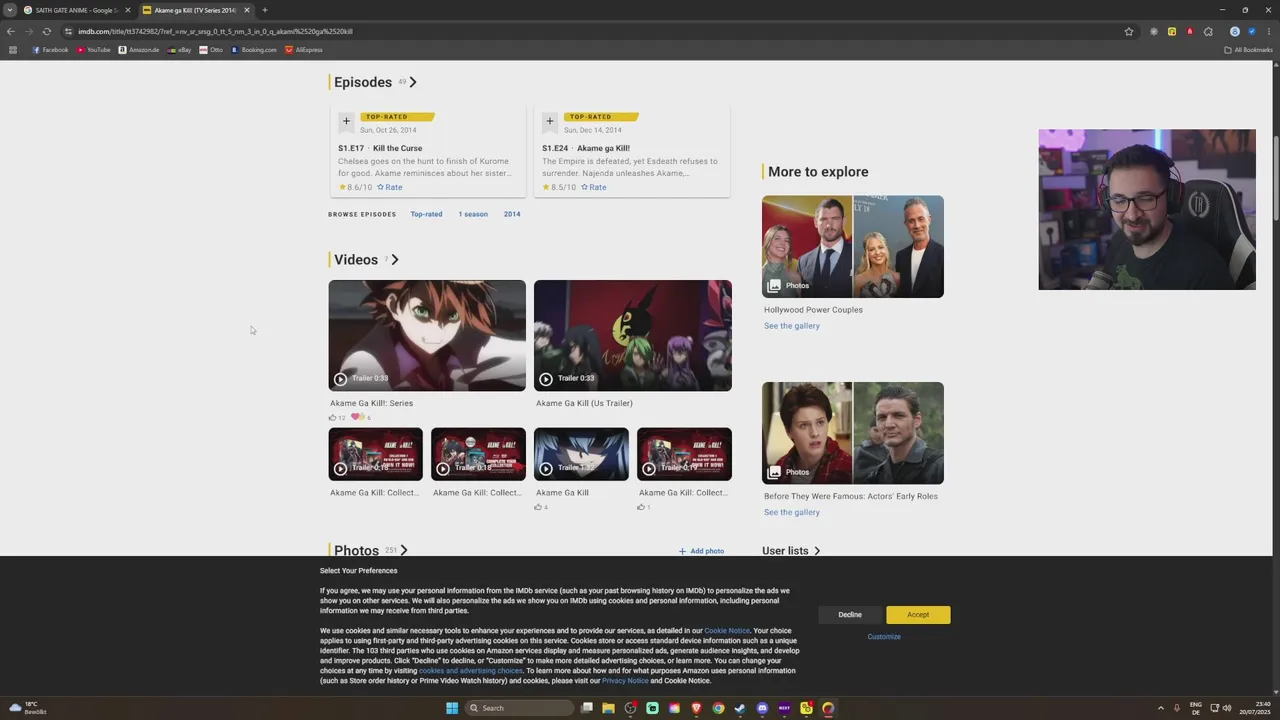The height and width of the screenshot is (720, 1280).
Task: Play the Akame Ga Kill (Us Trailer) video
Action: click(633, 335)
